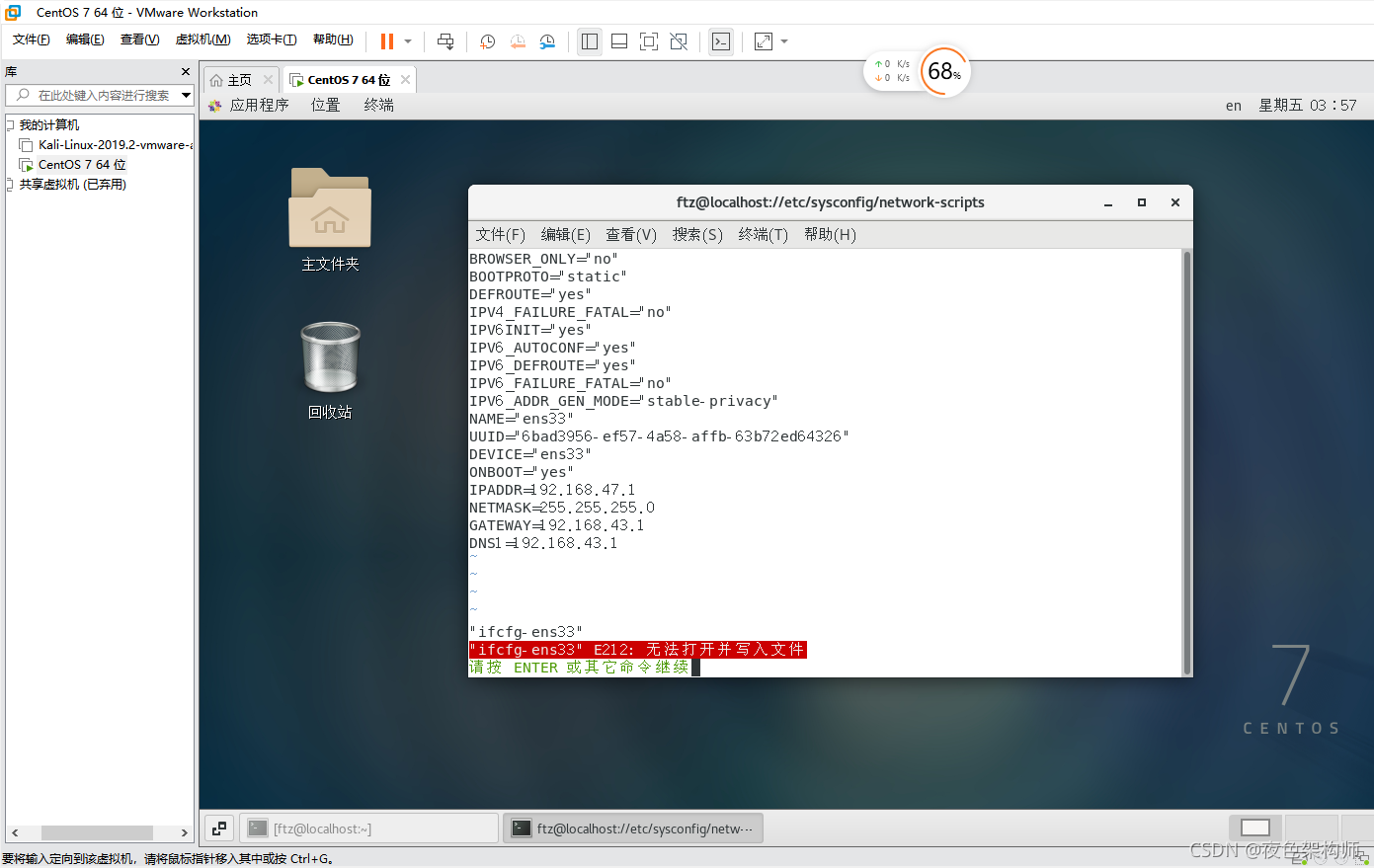Enter full screen mode
This screenshot has height=868, width=1374.
click(649, 41)
